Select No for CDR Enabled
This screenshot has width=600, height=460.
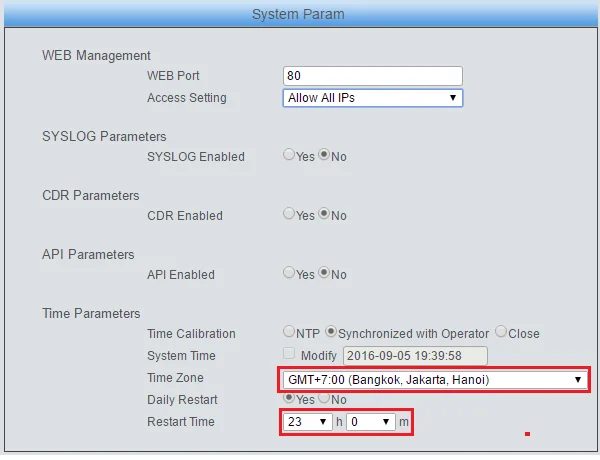324,214
